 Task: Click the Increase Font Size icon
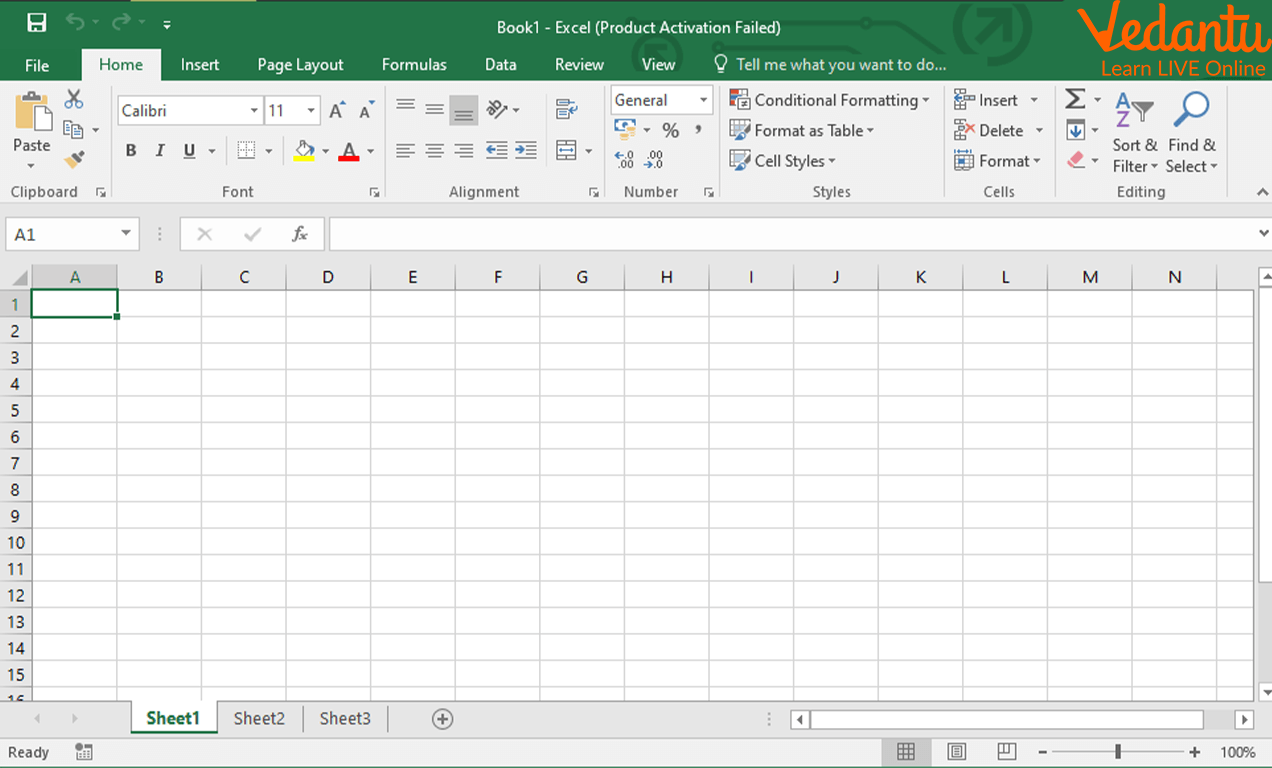(338, 111)
